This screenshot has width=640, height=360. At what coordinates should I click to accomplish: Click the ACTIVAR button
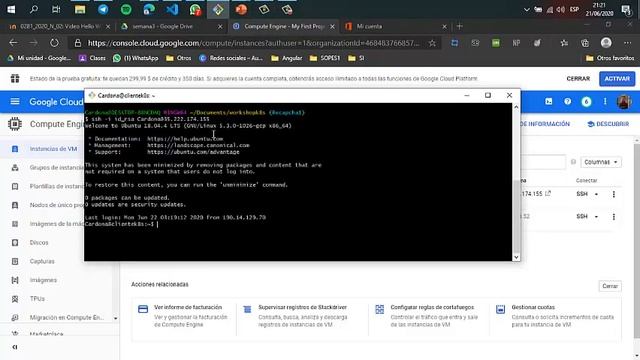pos(617,78)
